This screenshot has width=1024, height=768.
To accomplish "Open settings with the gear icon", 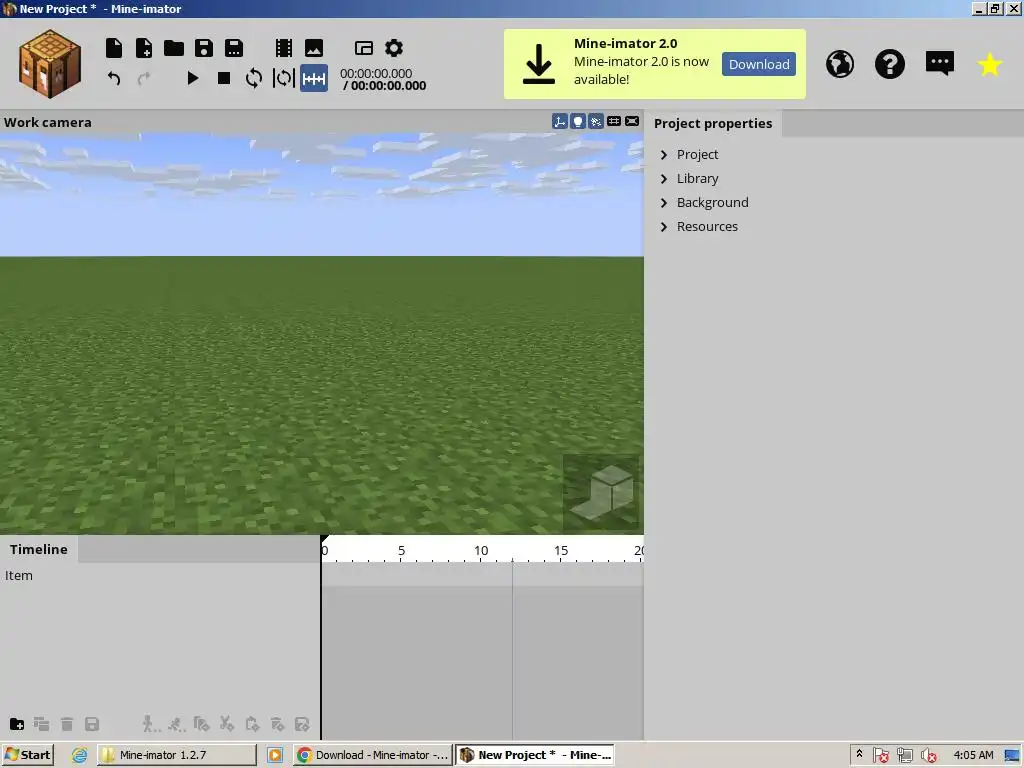I will coord(394,48).
